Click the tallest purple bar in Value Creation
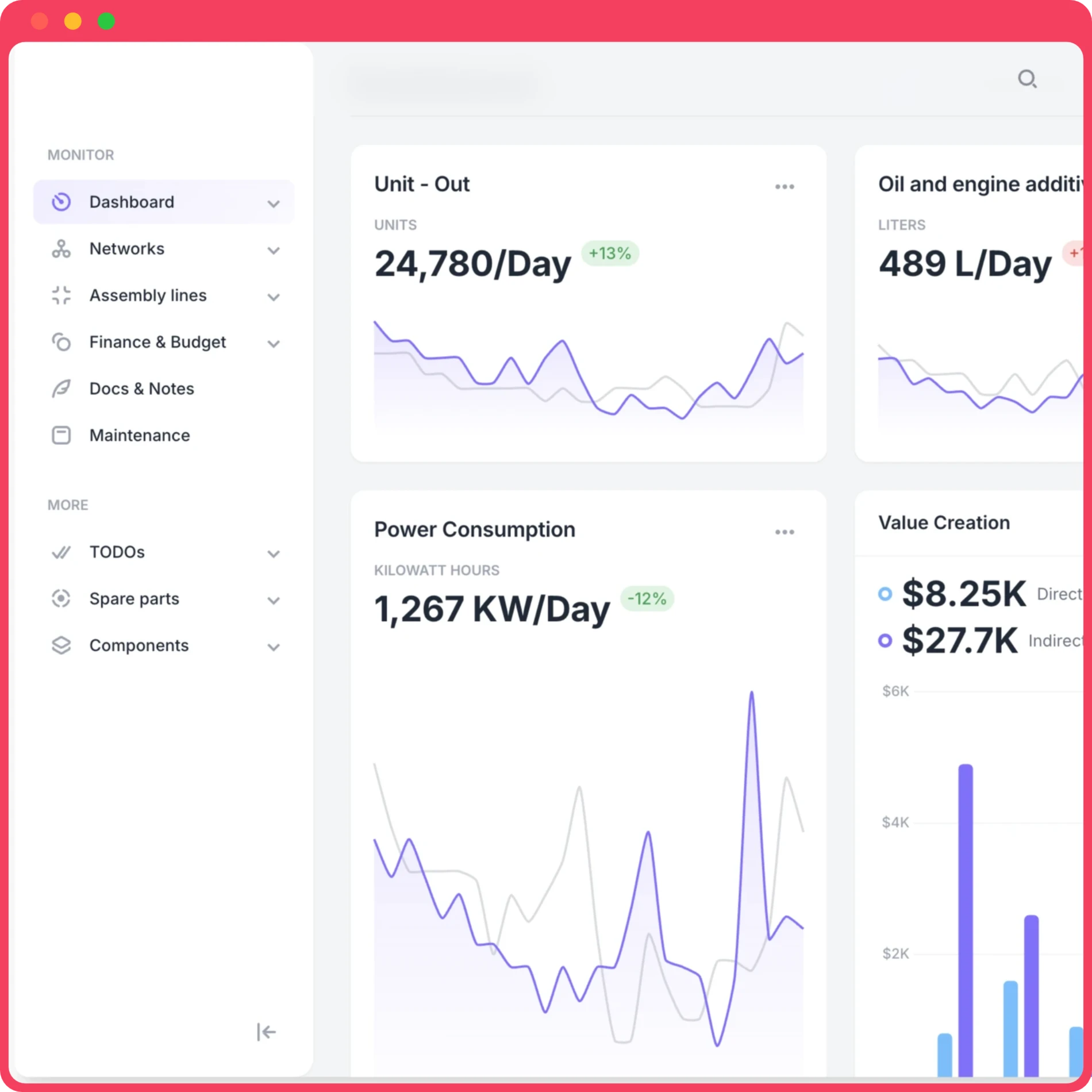The image size is (1092, 1092). pos(966,920)
